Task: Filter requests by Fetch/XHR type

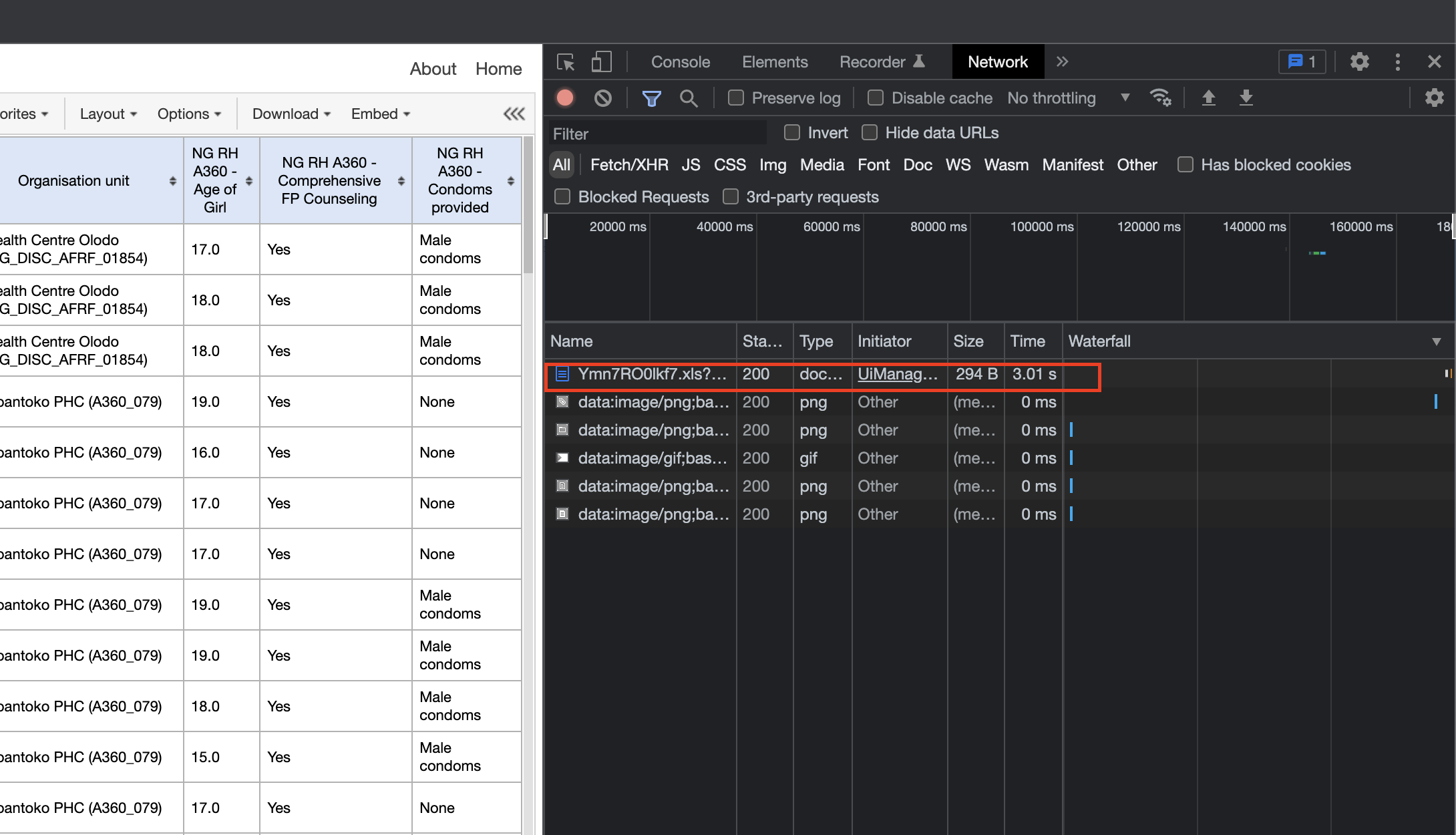Action: coord(628,165)
